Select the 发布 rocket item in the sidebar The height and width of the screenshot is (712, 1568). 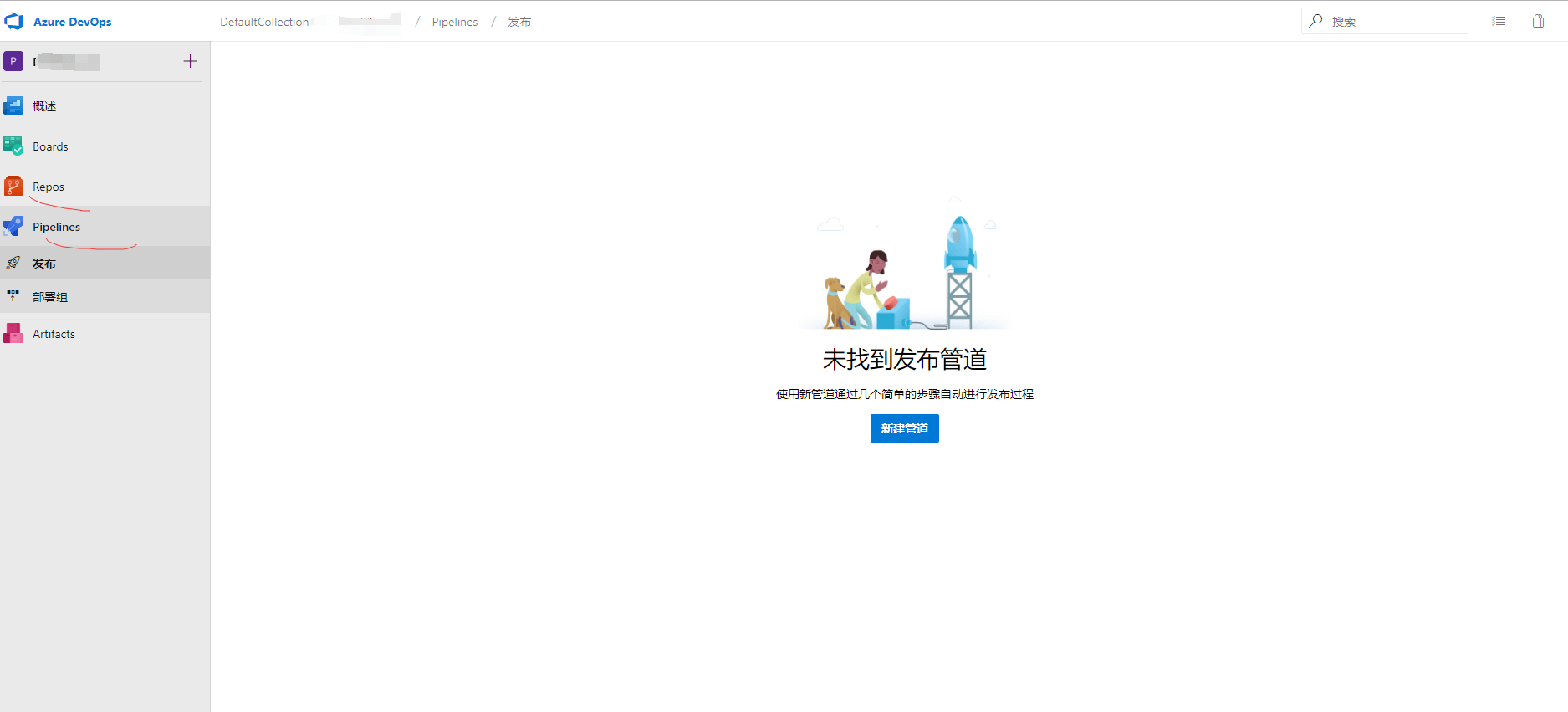(44, 264)
